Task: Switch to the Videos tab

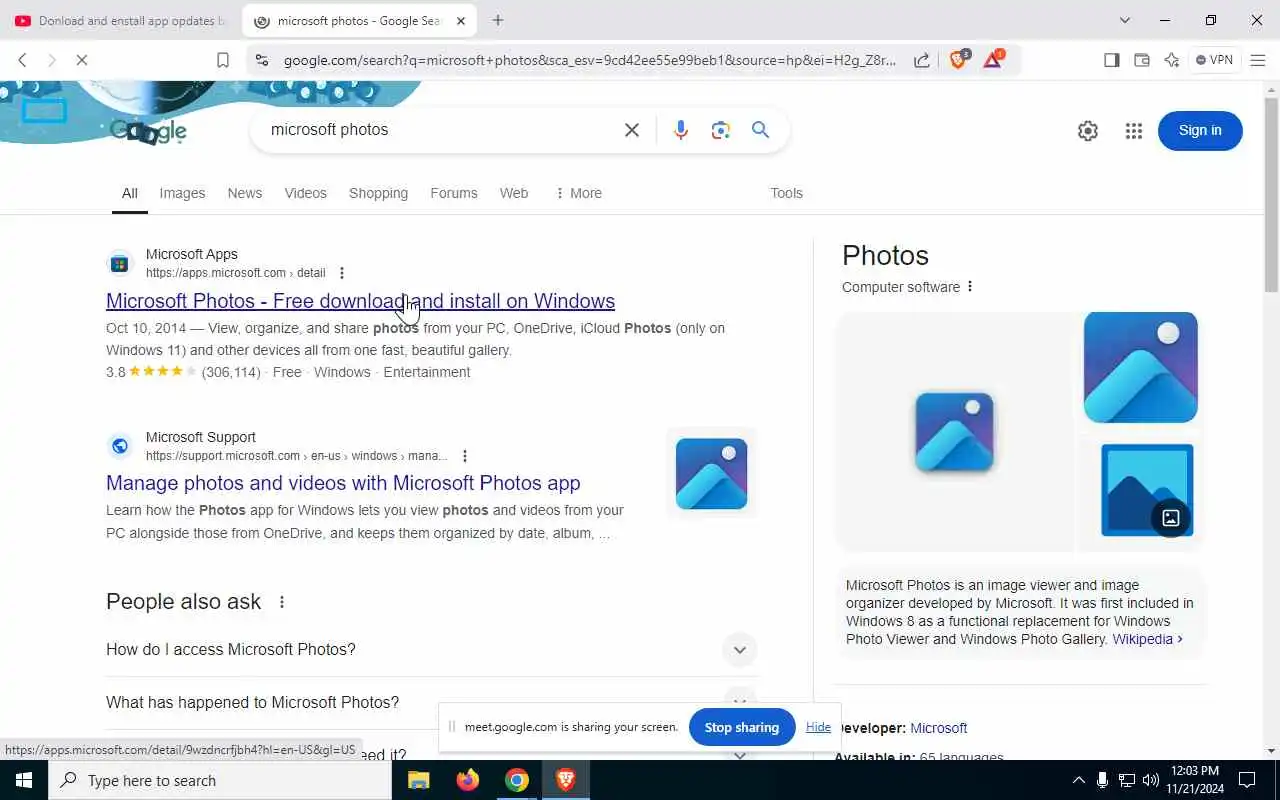Action: pos(305,193)
